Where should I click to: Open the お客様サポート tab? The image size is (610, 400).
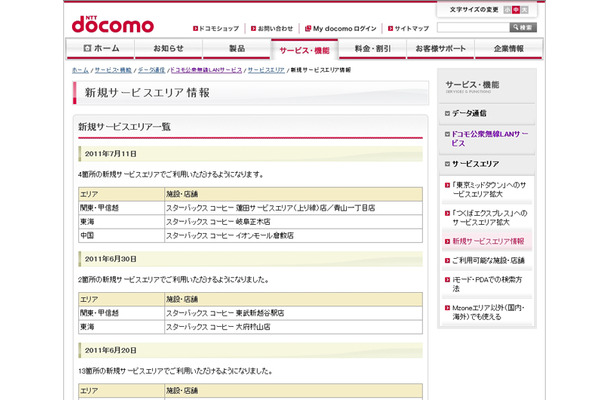[x=440, y=49]
